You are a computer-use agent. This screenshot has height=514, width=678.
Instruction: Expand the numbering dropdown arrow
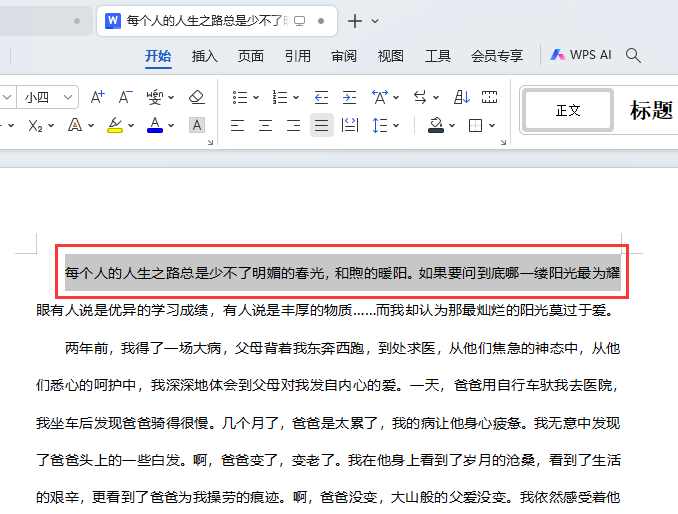296,98
